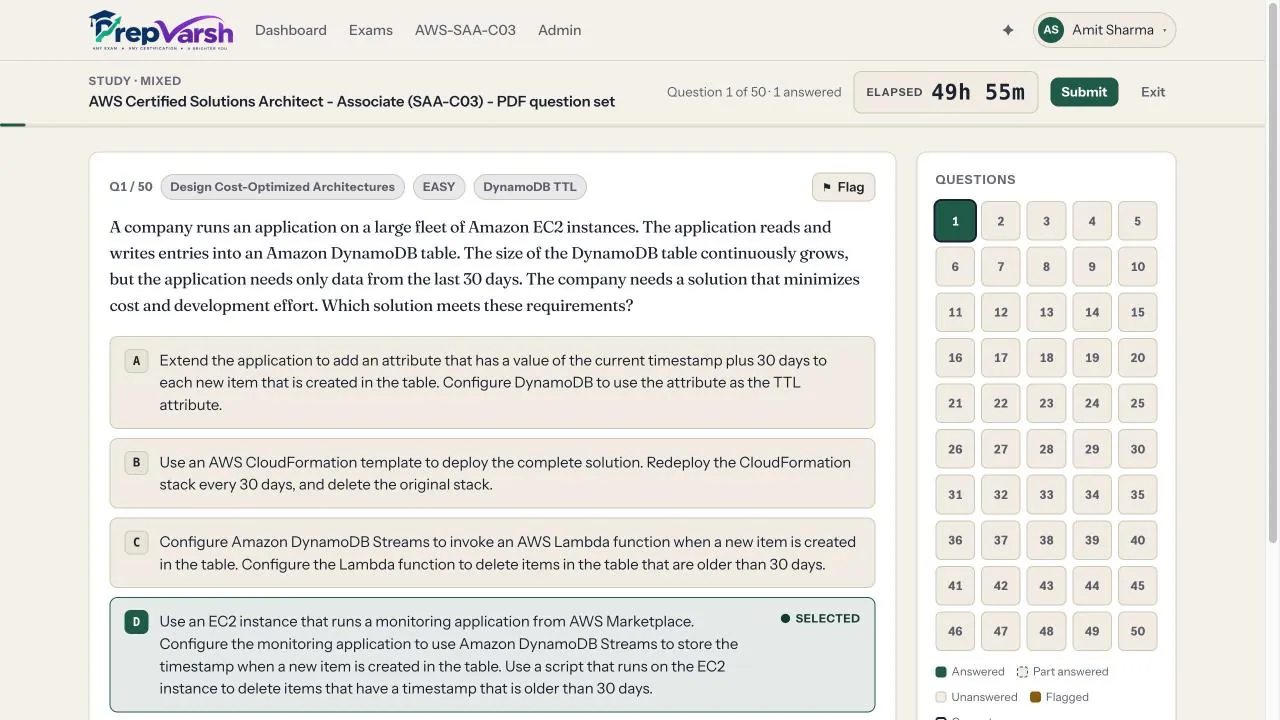The image size is (1280, 720).
Task: Navigate to question 13
Action: tap(1046, 312)
